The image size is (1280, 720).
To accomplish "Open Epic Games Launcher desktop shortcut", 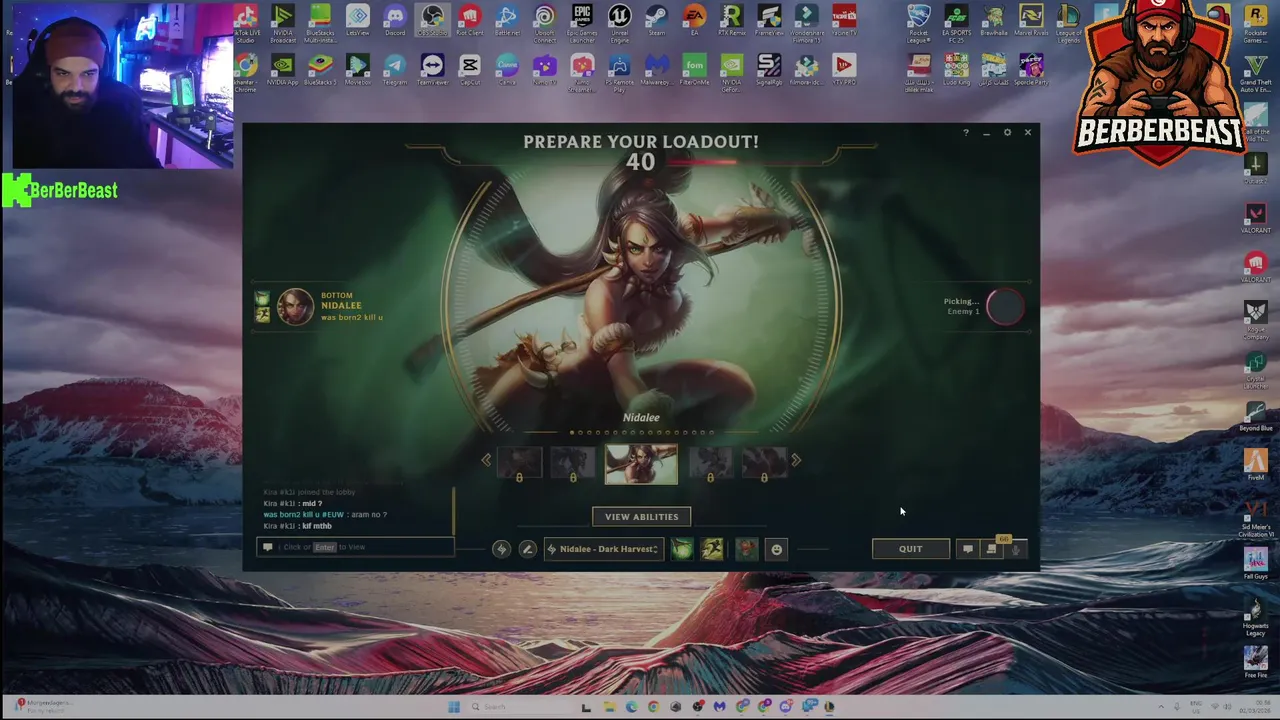I will pos(582,24).
